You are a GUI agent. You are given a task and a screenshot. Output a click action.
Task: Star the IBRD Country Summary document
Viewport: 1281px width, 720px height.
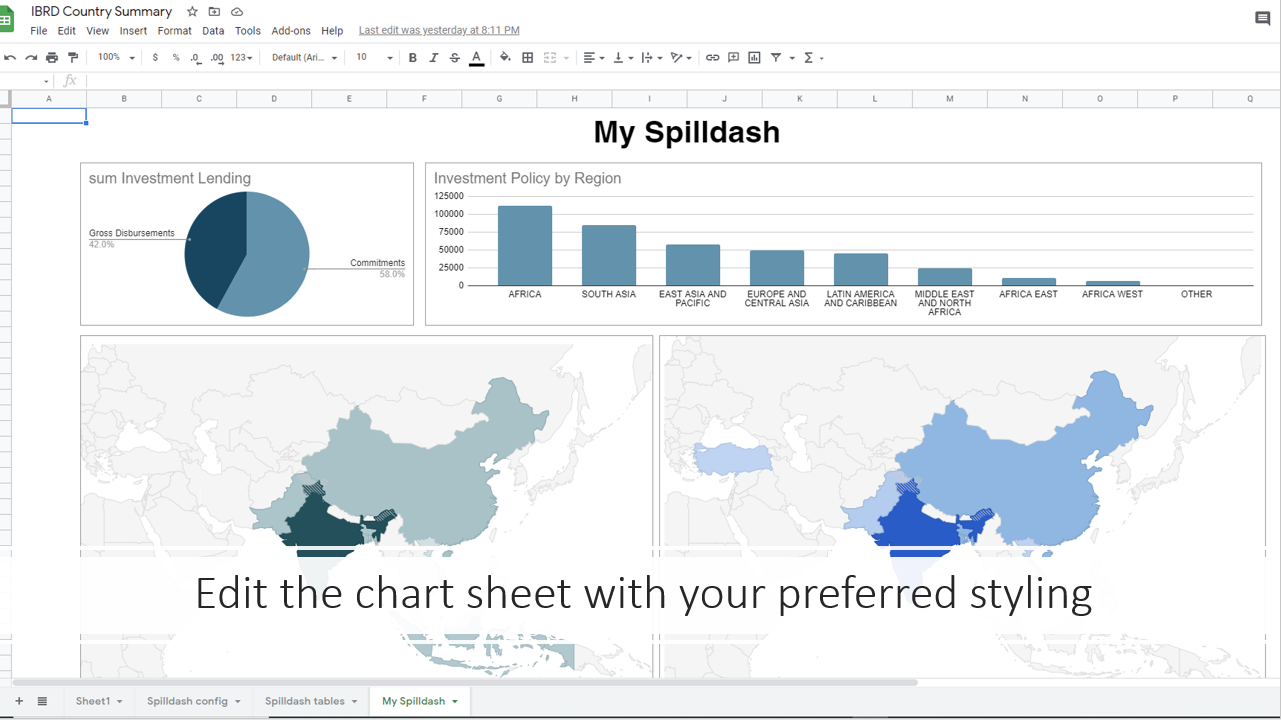pyautogui.click(x=192, y=11)
